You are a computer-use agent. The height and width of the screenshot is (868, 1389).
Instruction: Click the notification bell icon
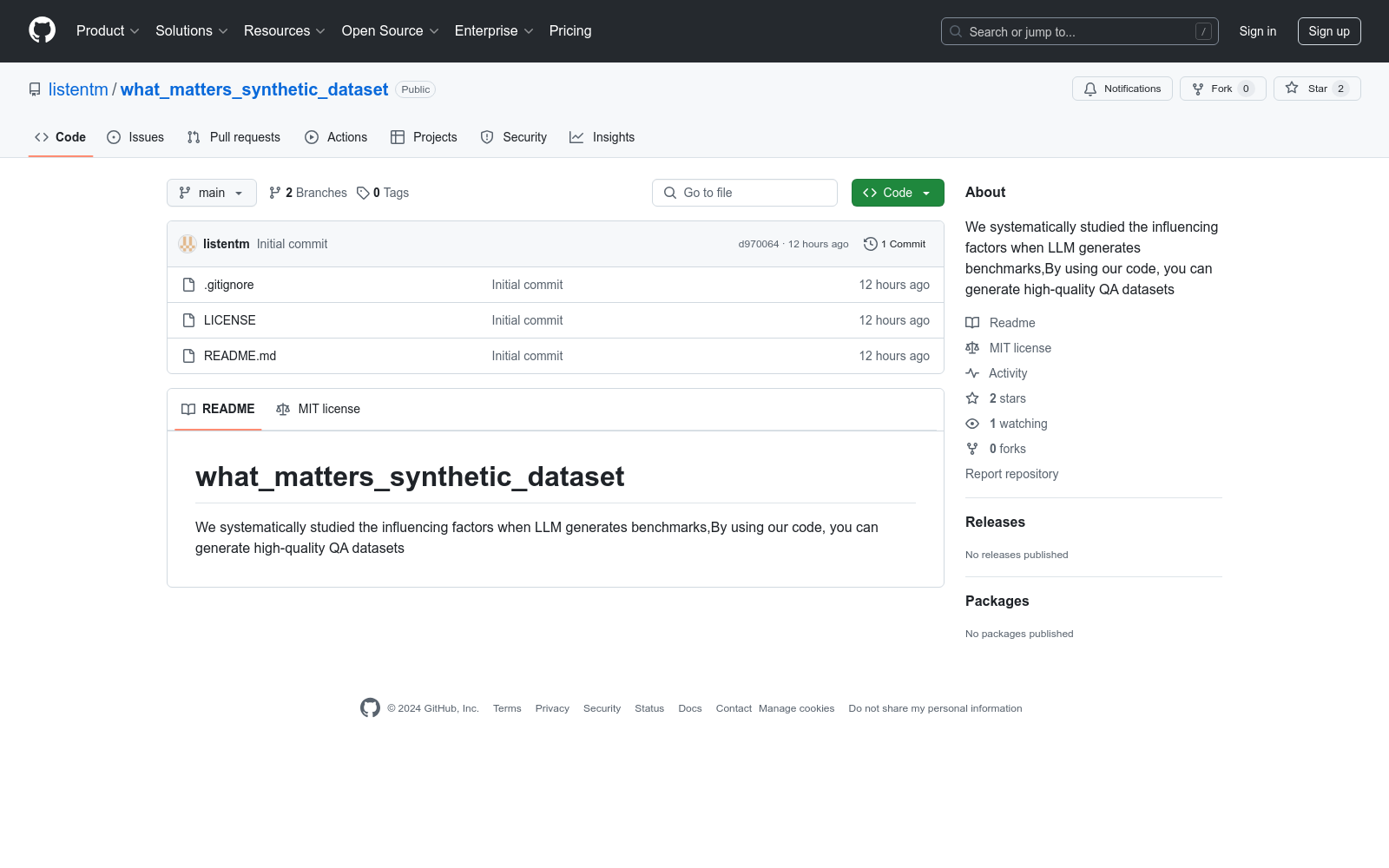point(1090,89)
